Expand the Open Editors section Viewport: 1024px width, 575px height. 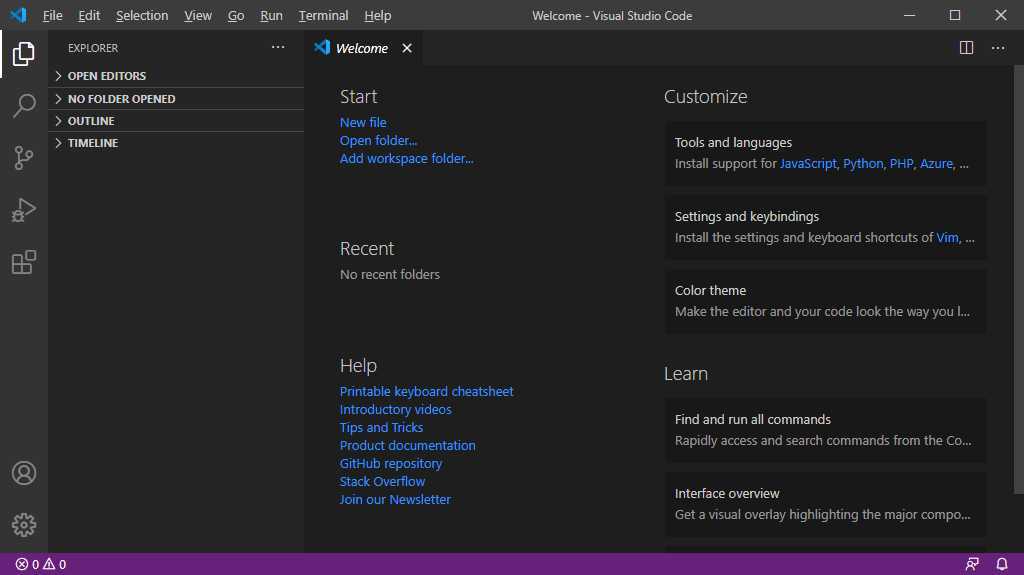coord(176,76)
